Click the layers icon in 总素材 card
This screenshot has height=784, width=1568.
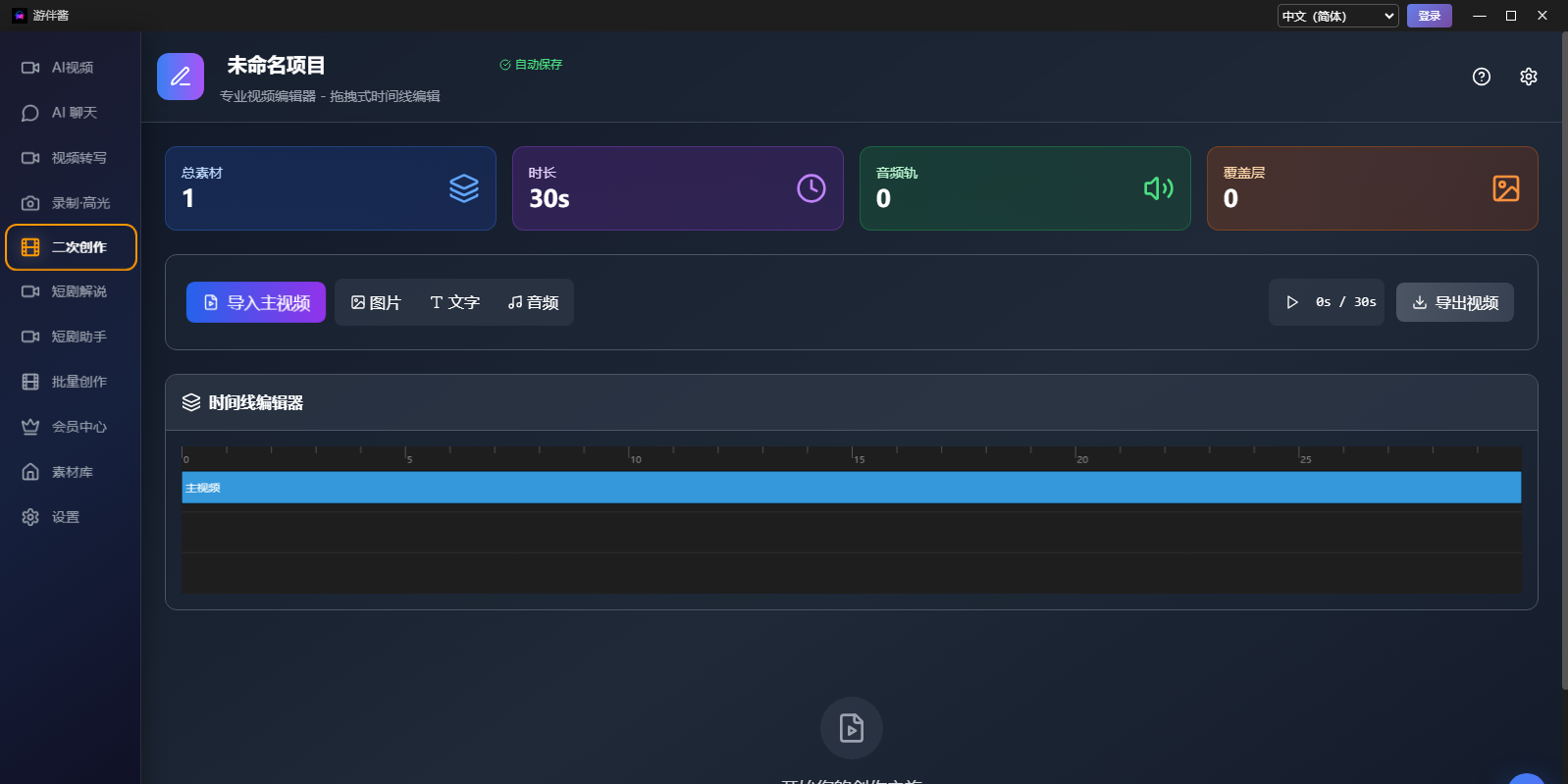(x=463, y=188)
